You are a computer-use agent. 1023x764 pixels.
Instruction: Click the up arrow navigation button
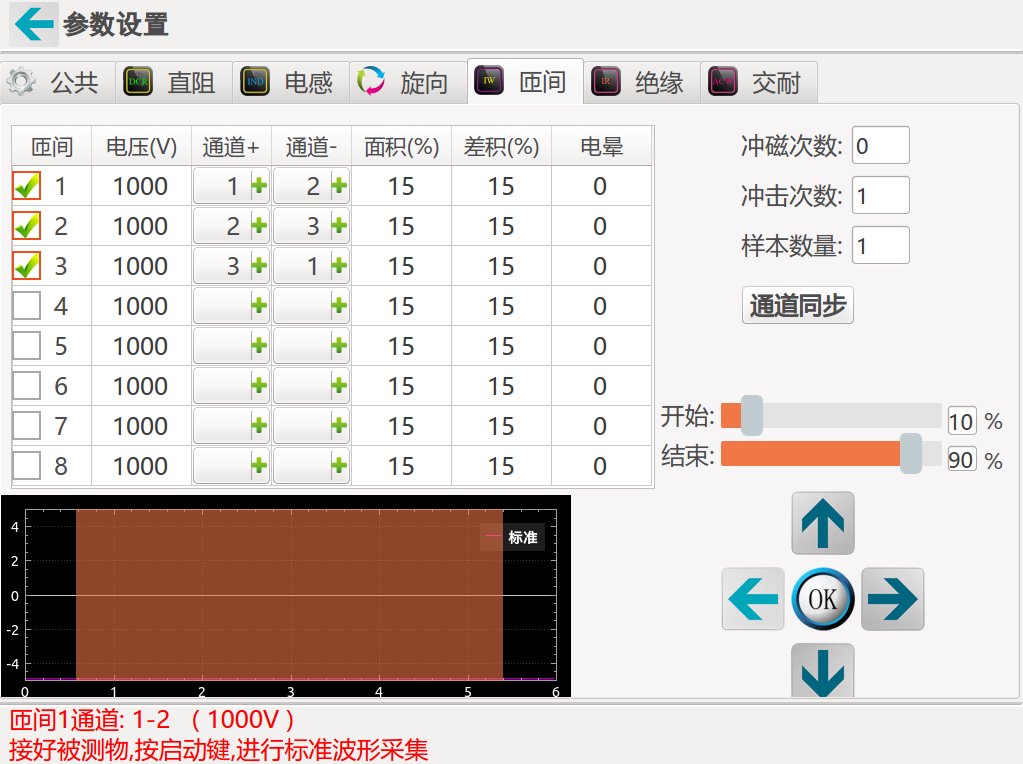click(823, 523)
